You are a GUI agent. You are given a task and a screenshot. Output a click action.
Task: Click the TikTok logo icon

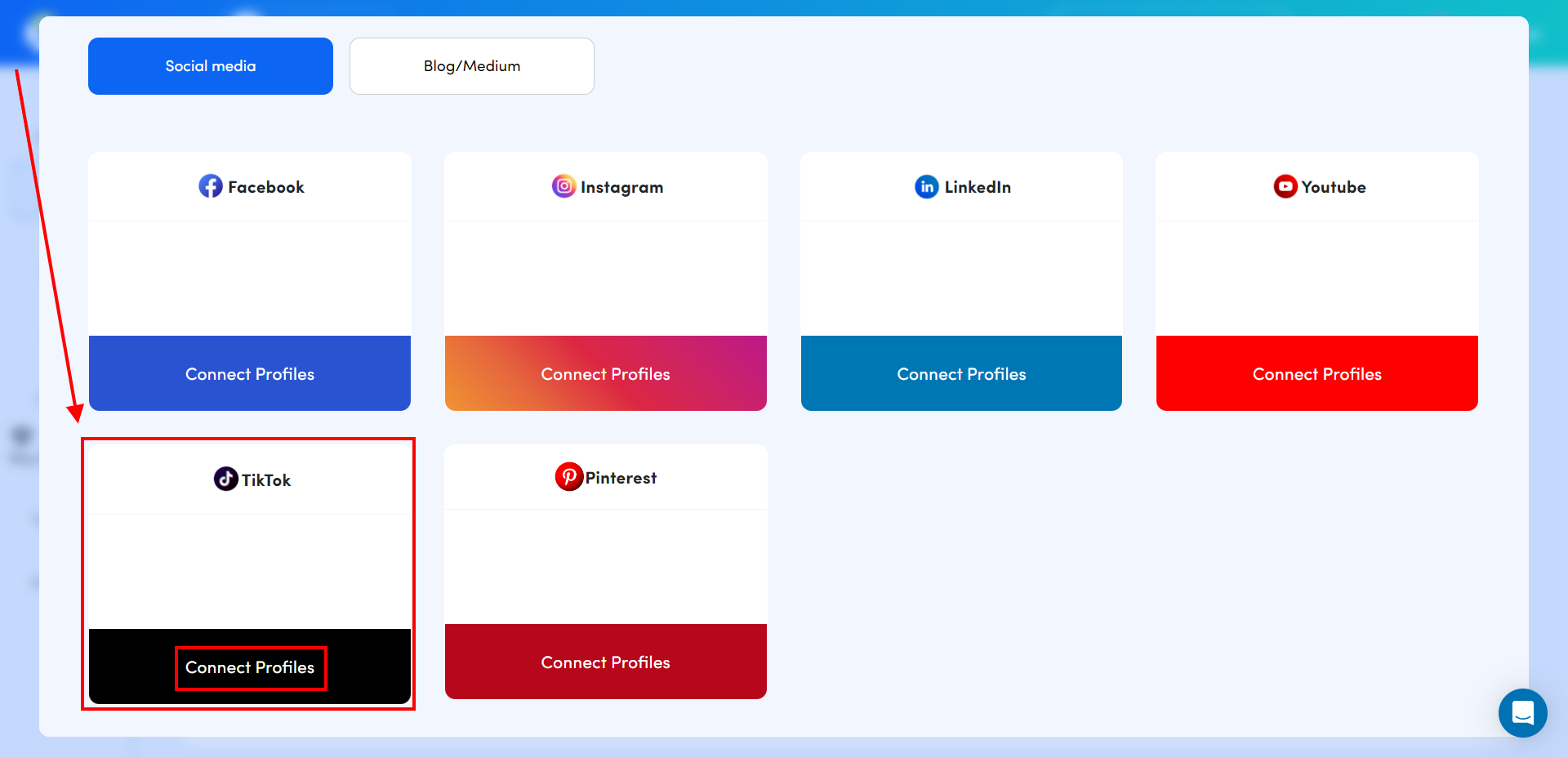point(226,479)
